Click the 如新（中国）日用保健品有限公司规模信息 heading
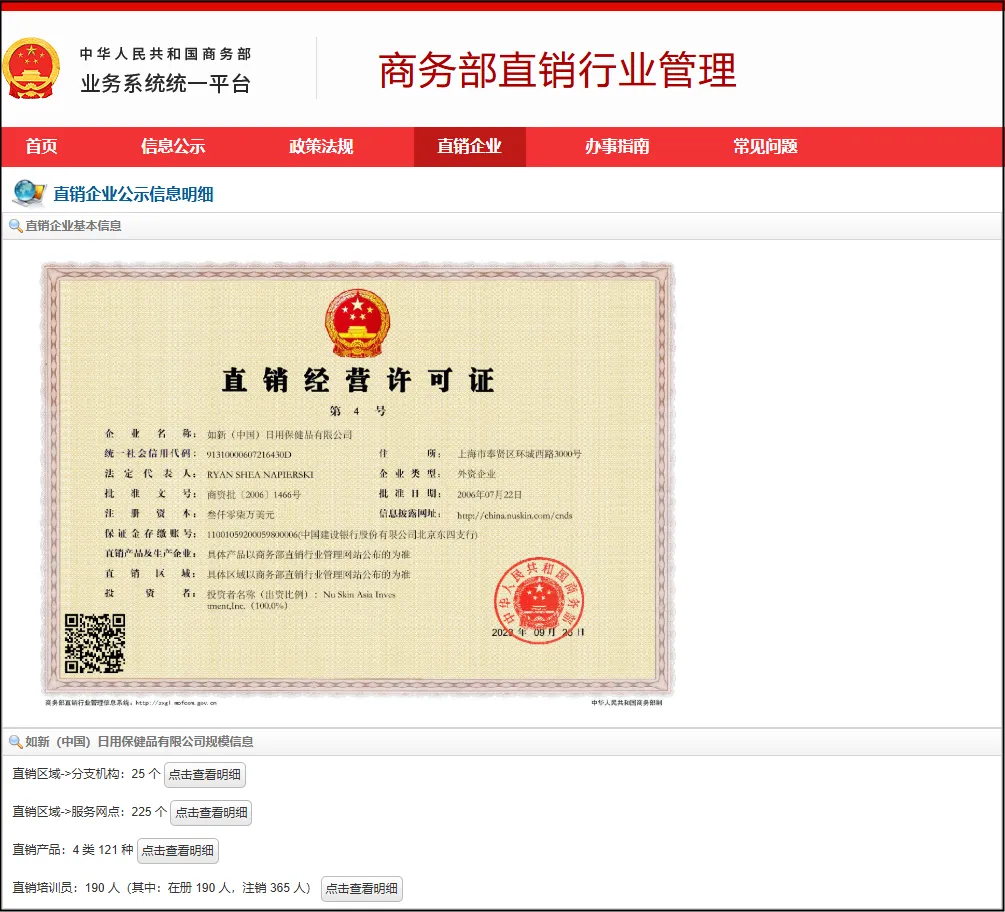Viewport: 1005px width, 912px height. (139, 742)
